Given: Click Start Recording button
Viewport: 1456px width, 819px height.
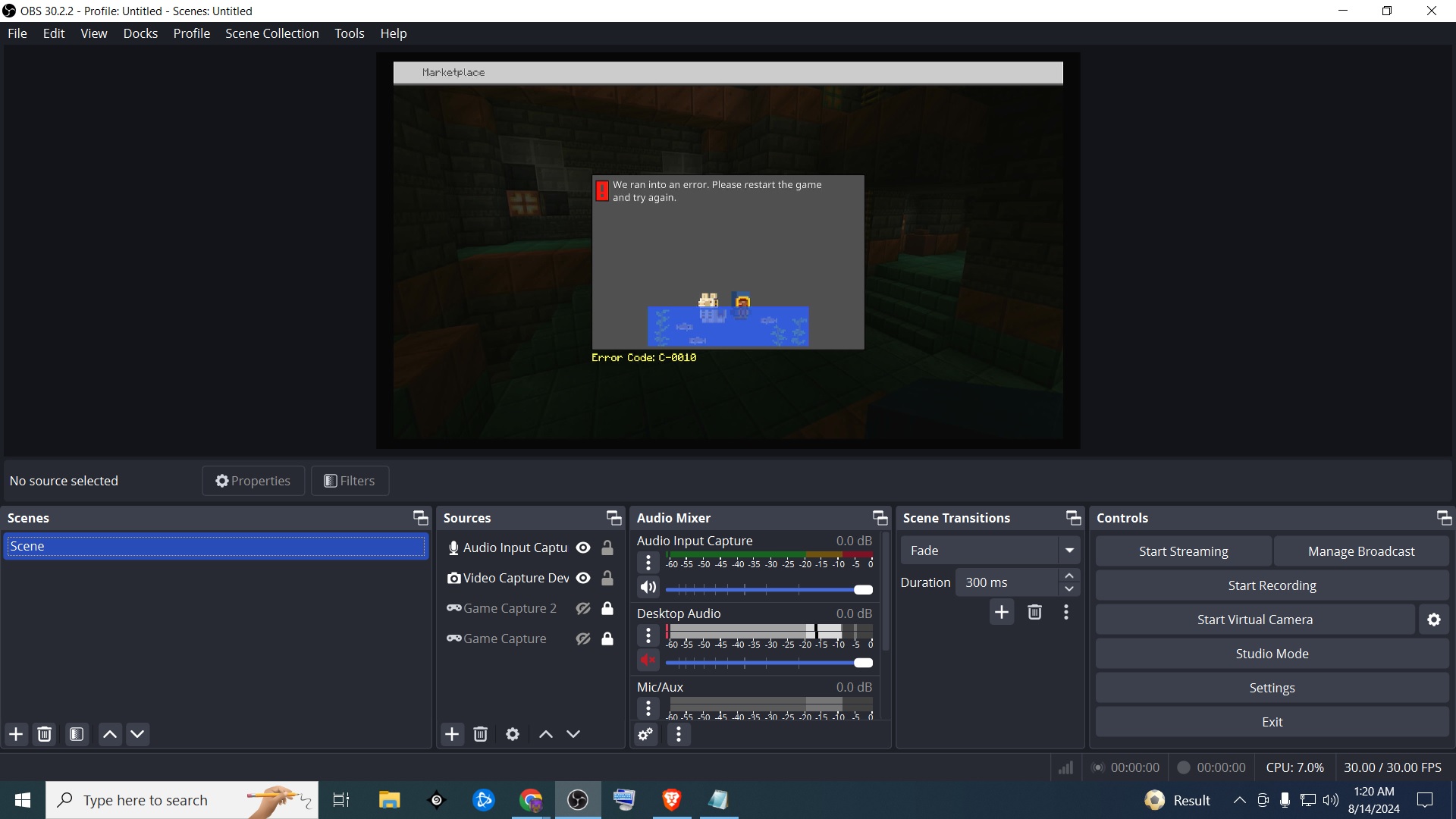Looking at the screenshot, I should [1272, 585].
